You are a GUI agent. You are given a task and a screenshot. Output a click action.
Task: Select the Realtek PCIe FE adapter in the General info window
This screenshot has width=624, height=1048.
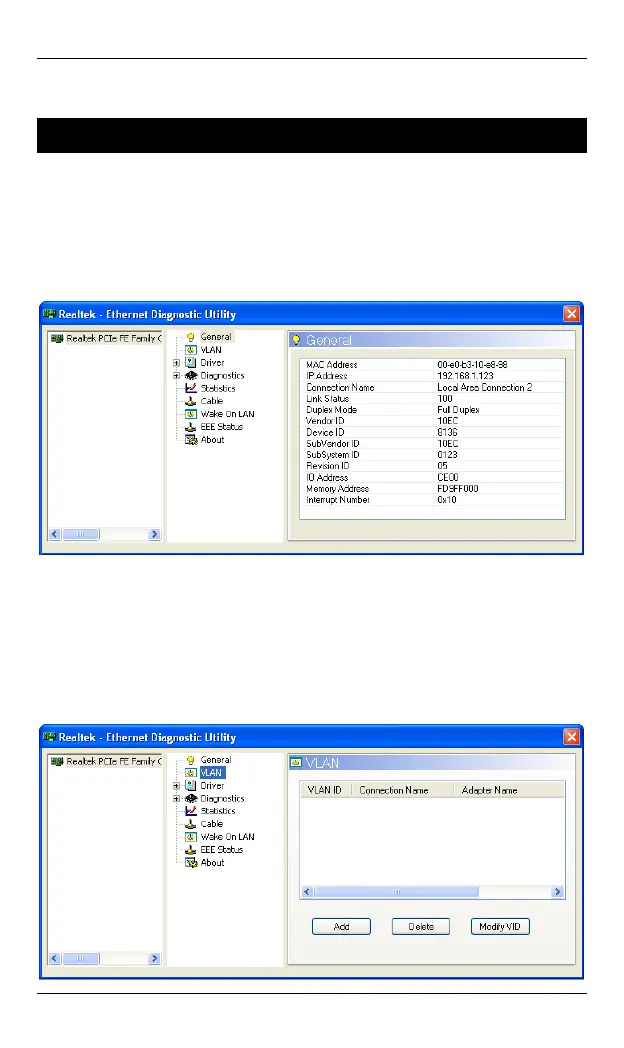pos(106,339)
